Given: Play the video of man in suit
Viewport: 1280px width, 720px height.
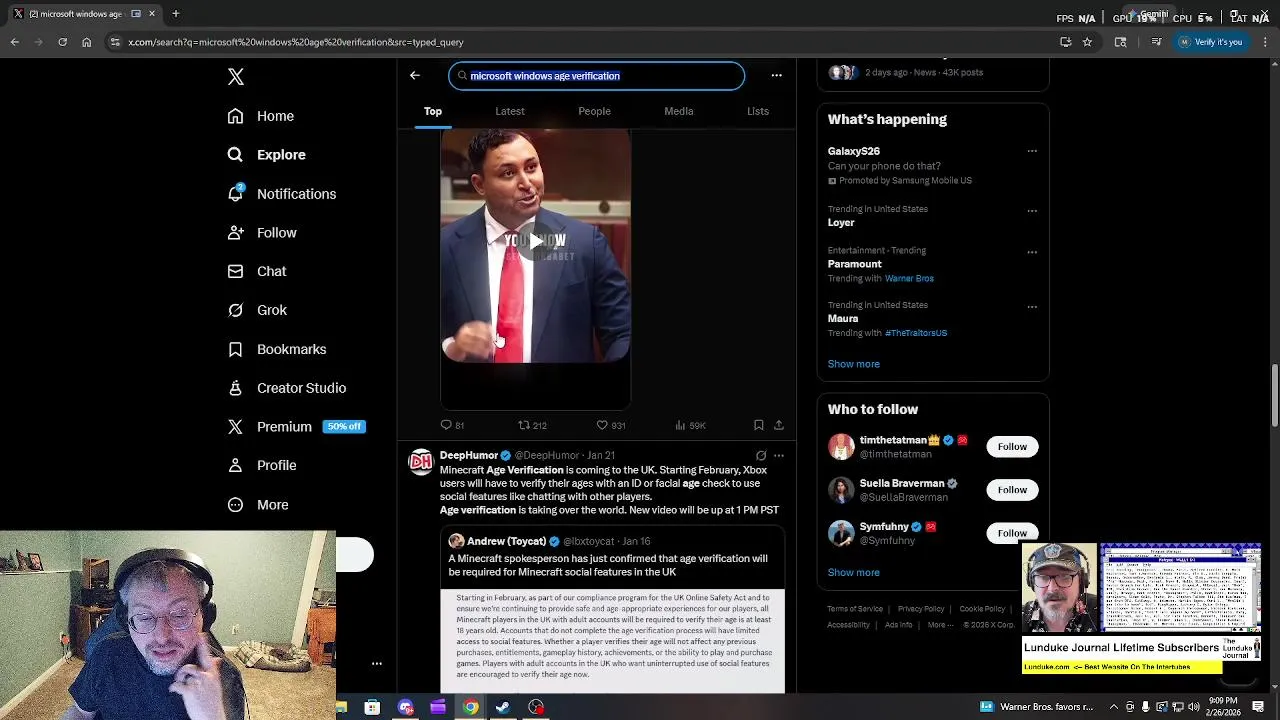Looking at the screenshot, I should point(536,241).
